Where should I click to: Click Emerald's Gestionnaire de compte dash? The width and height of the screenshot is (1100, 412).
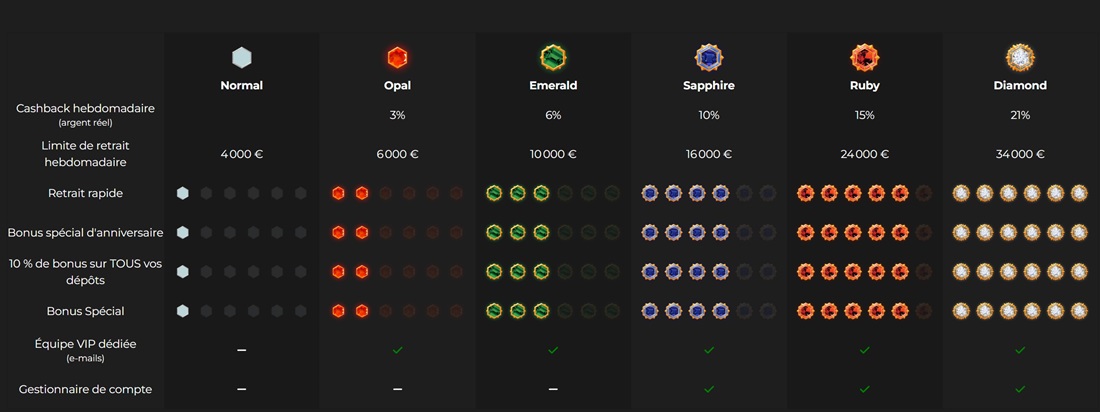pyautogui.click(x=553, y=389)
